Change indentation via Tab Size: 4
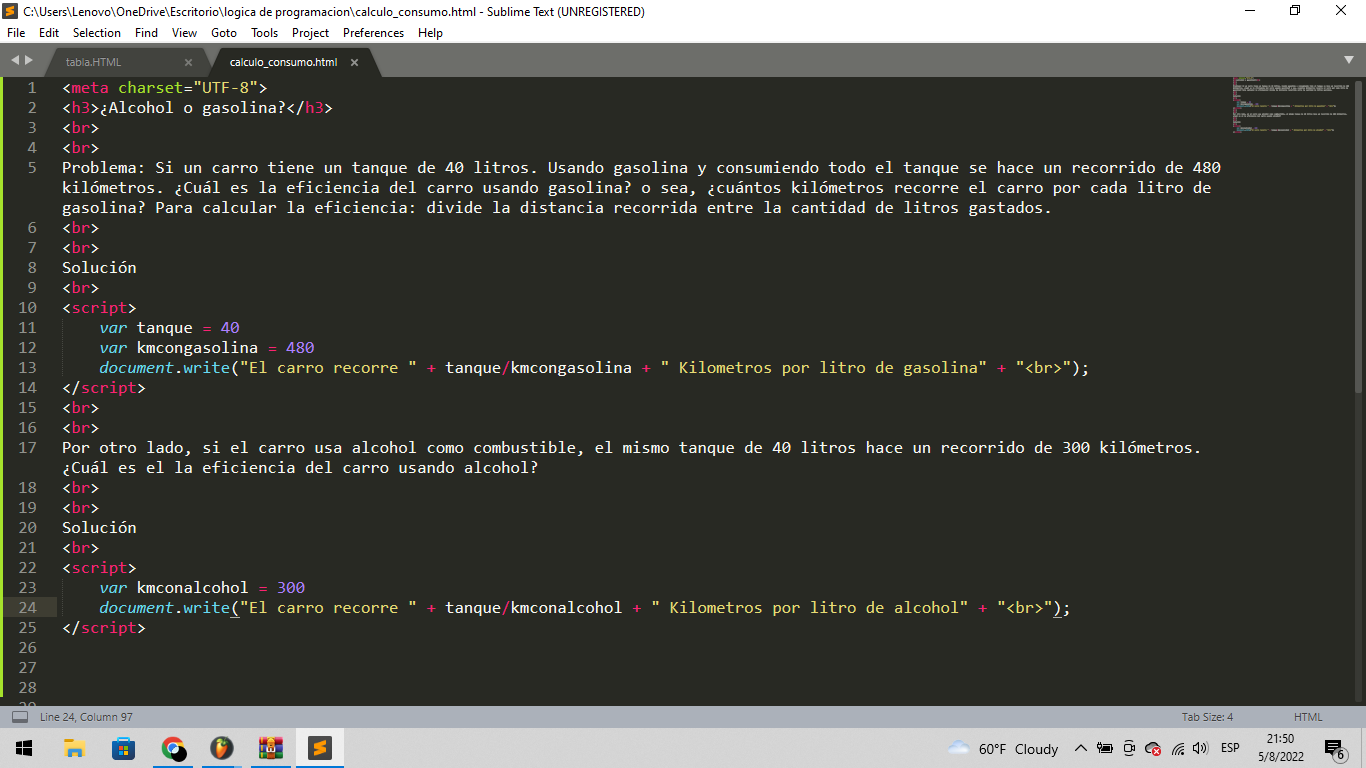The height and width of the screenshot is (768, 1366). click(x=1207, y=717)
